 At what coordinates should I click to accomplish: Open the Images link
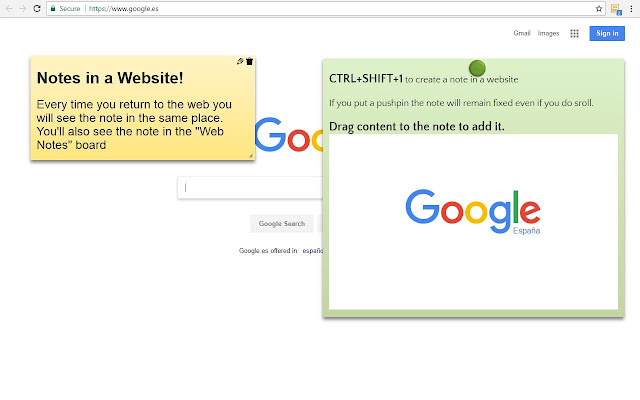(548, 33)
